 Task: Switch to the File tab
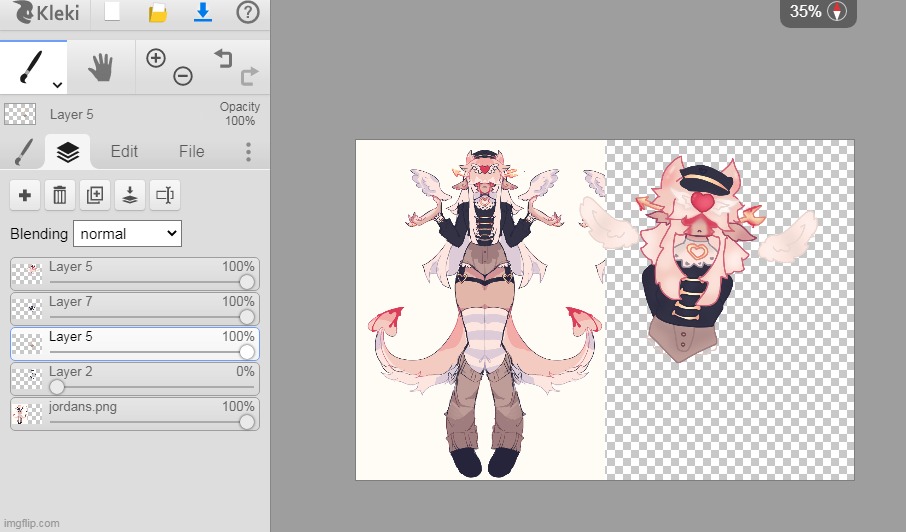pos(191,152)
